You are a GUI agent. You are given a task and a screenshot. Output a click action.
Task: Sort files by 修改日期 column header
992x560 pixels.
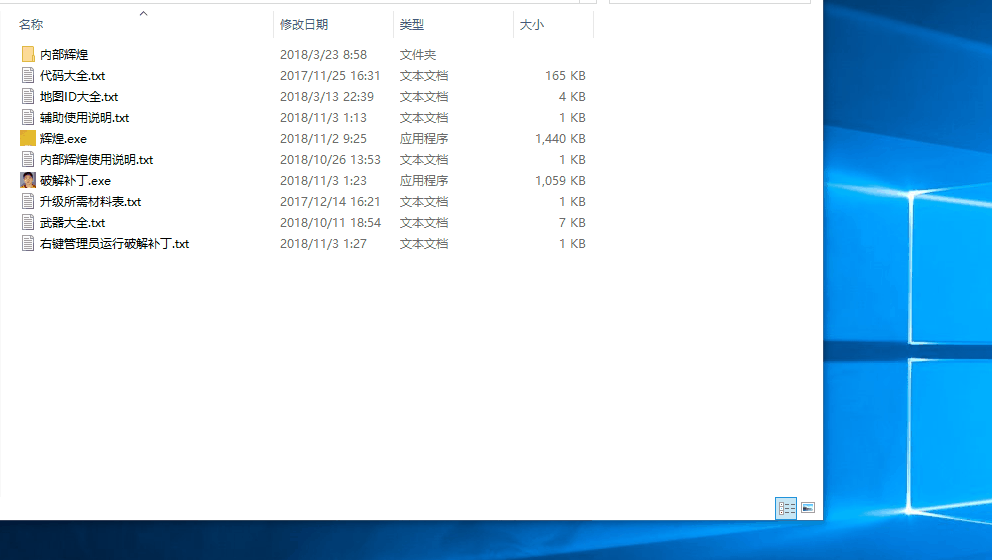(304, 24)
